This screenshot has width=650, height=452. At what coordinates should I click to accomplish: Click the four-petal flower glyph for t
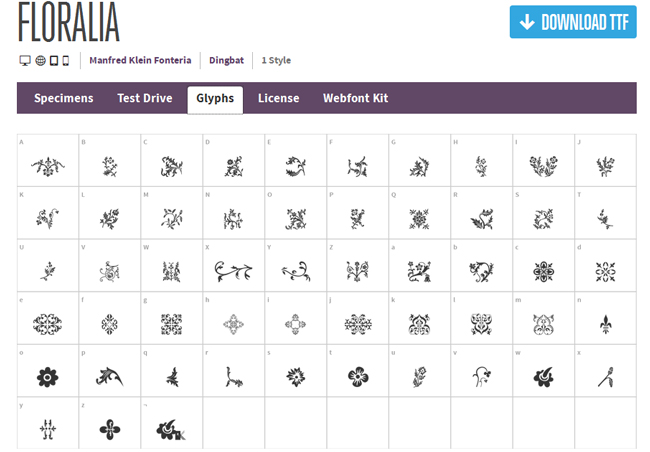point(358,377)
